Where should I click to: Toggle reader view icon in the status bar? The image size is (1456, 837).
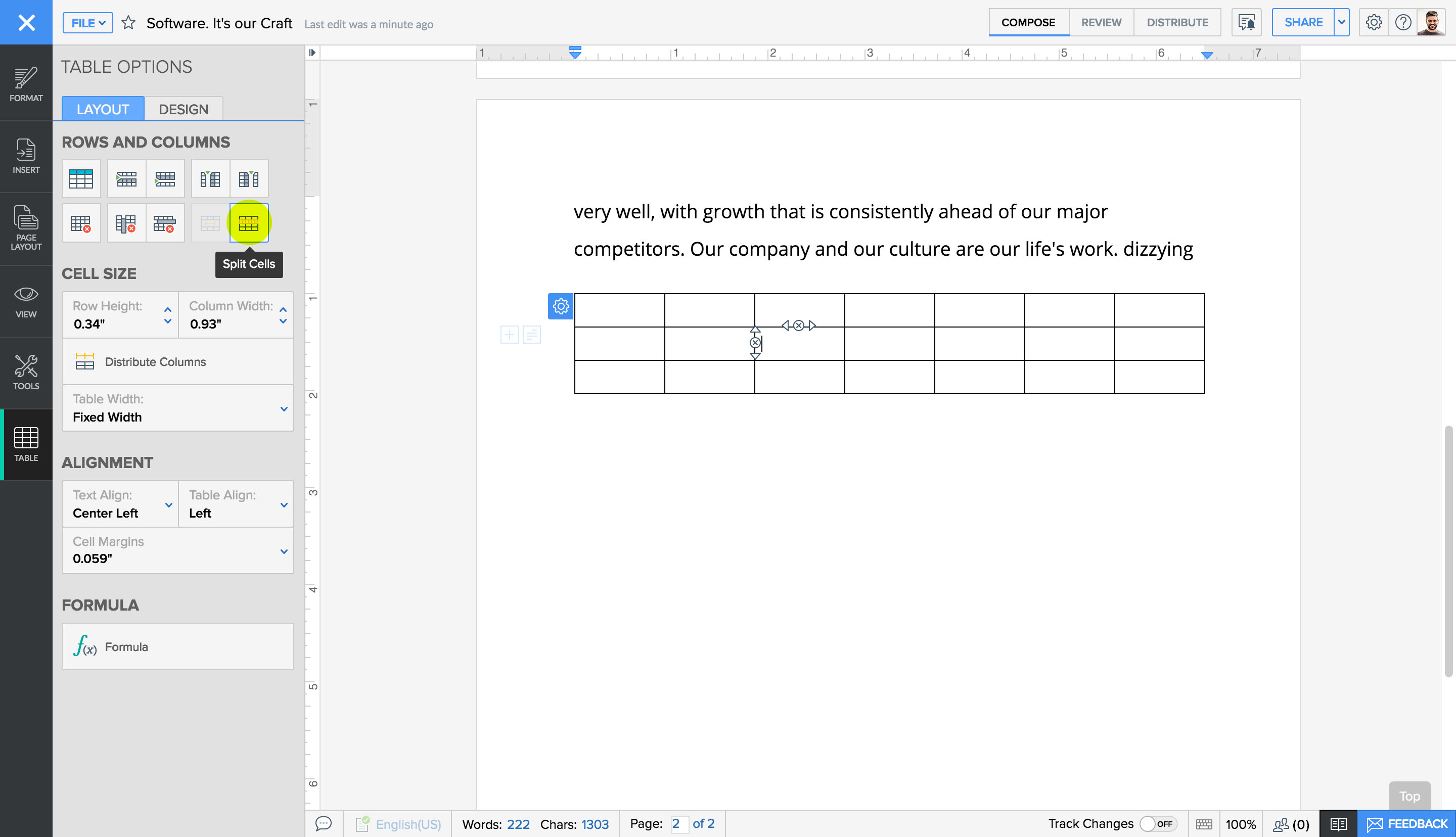click(x=1338, y=823)
